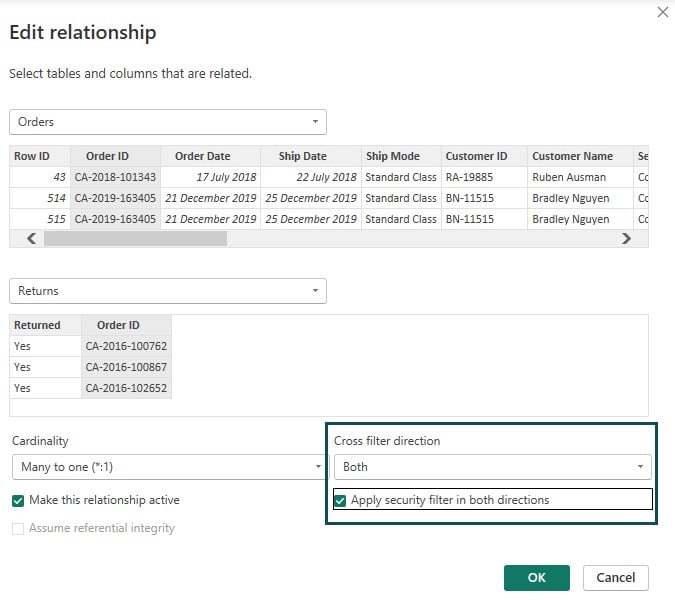Toggle Apply security filter in both directions
675x600 pixels.
click(340, 501)
